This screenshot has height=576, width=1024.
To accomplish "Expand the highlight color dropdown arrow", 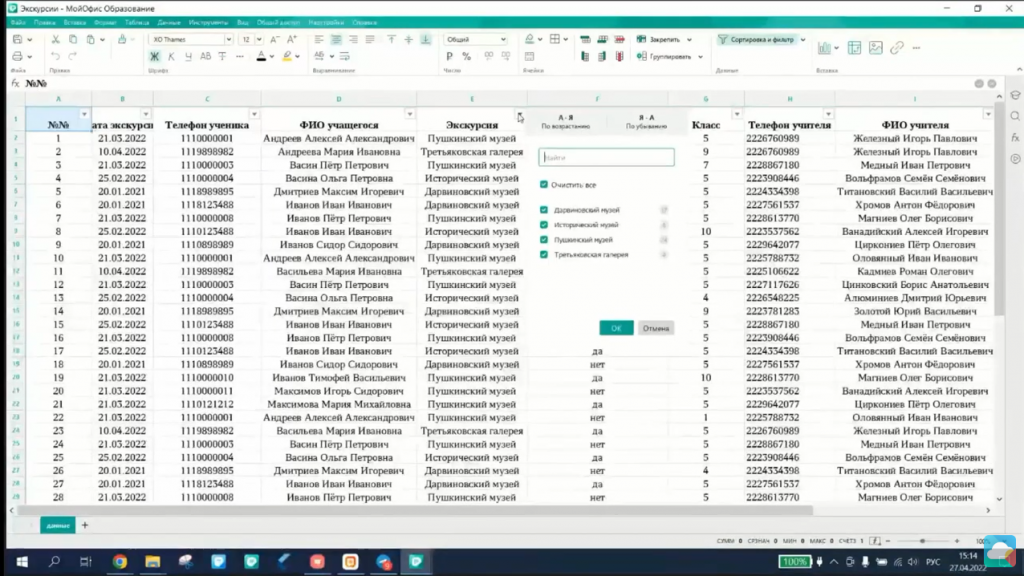I will [x=297, y=57].
